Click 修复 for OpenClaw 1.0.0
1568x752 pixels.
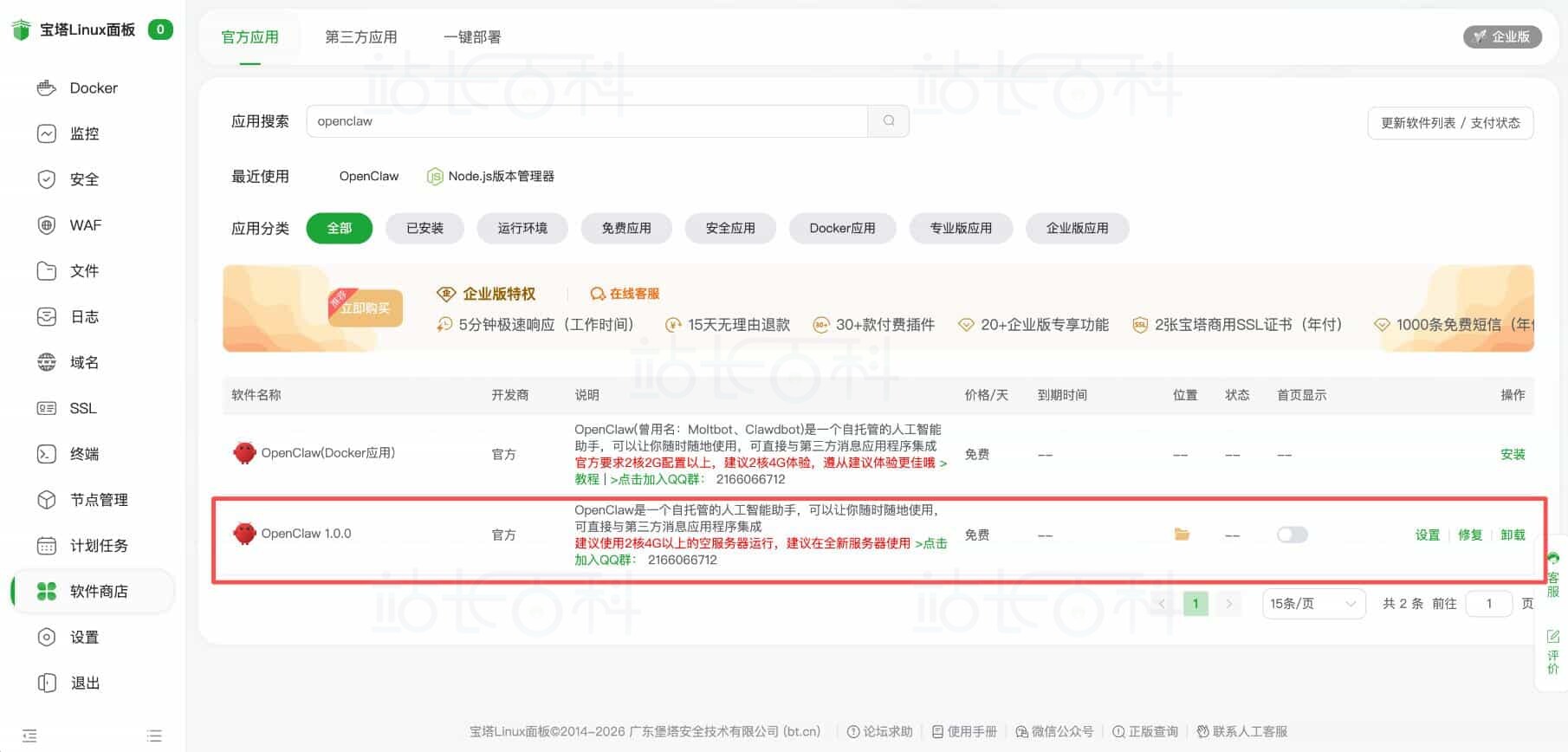pyautogui.click(x=1470, y=535)
